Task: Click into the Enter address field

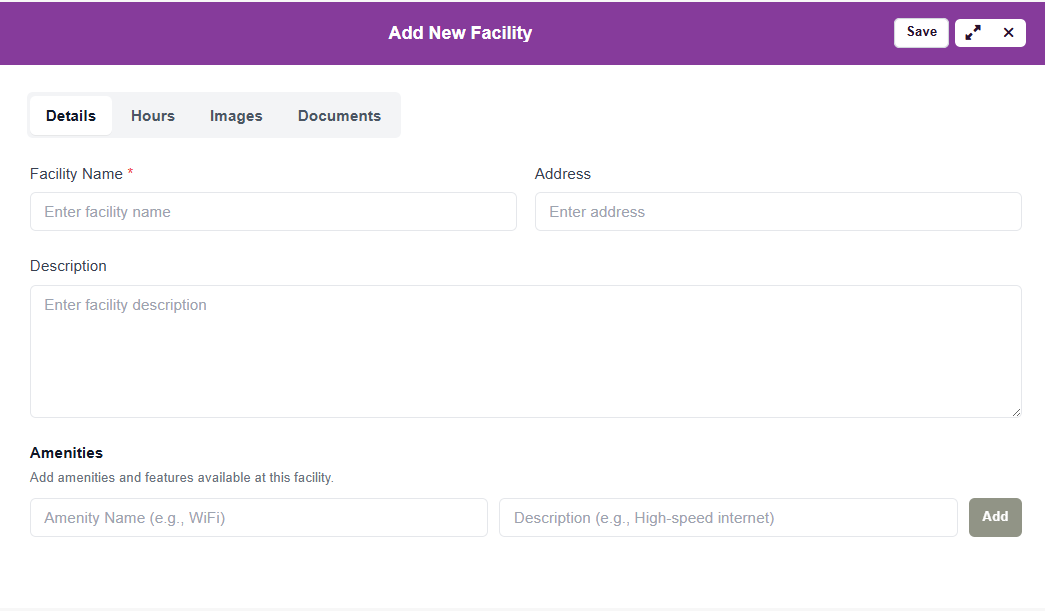Action: pos(778,212)
